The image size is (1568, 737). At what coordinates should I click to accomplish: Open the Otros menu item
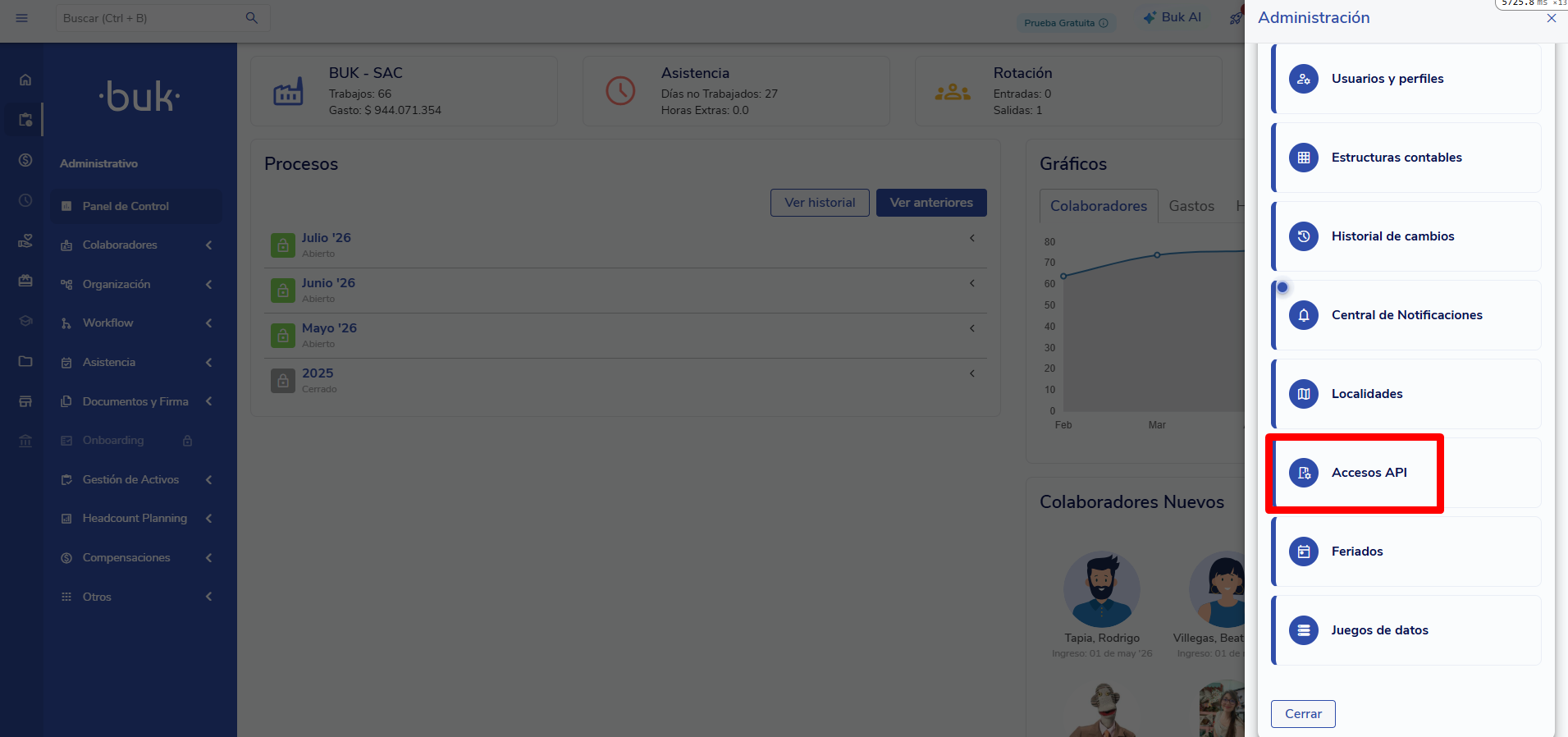(136, 597)
